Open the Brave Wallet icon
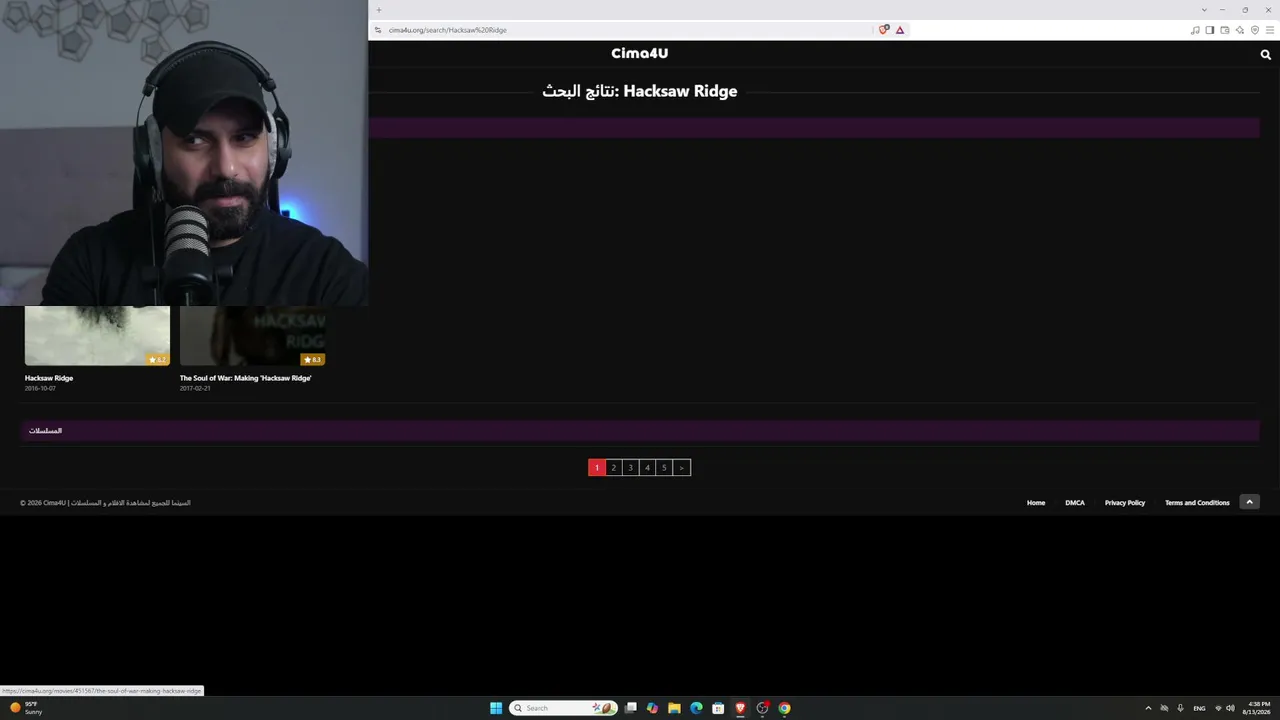 pyautogui.click(x=1225, y=30)
